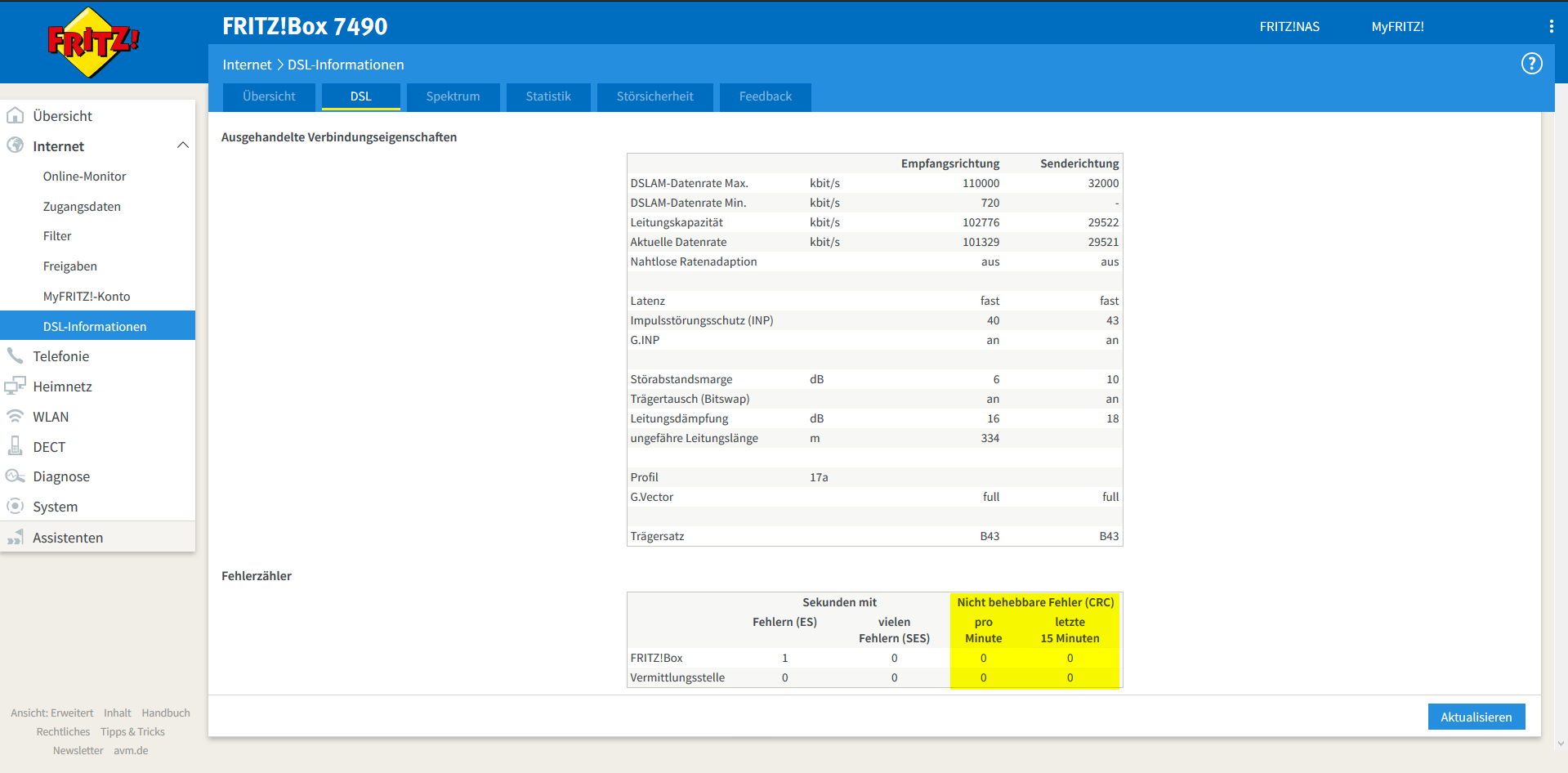The width and height of the screenshot is (1568, 773).
Task: Click the Fehlerzähler heading
Action: (x=257, y=576)
